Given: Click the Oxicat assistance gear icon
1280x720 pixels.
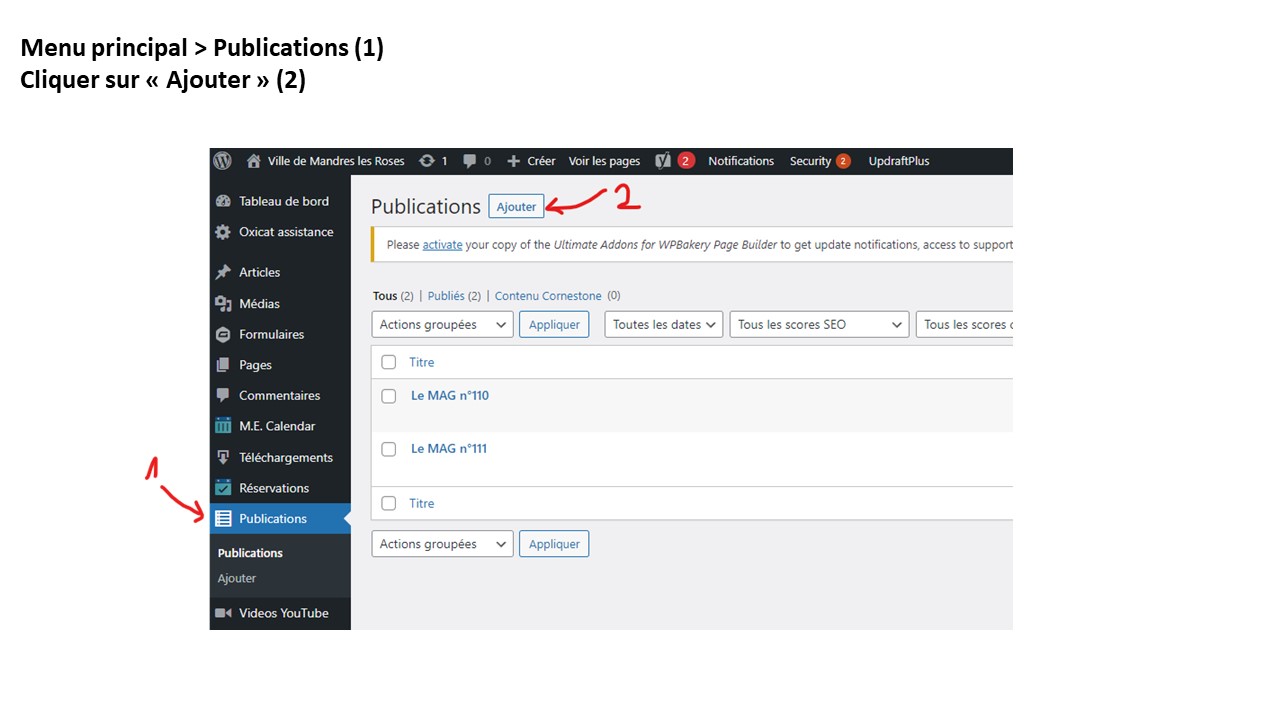Looking at the screenshot, I should [223, 232].
